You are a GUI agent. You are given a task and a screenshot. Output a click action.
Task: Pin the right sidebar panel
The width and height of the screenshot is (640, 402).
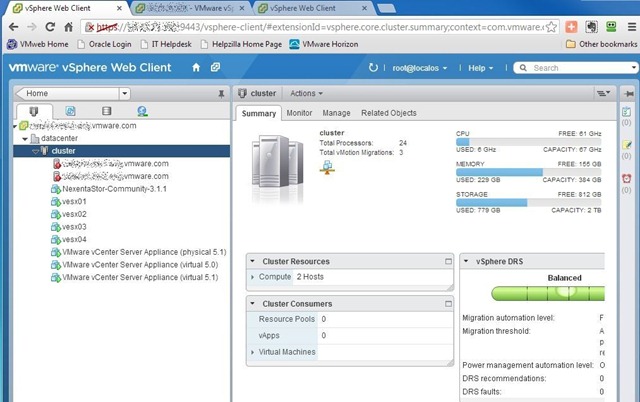pyautogui.click(x=629, y=94)
